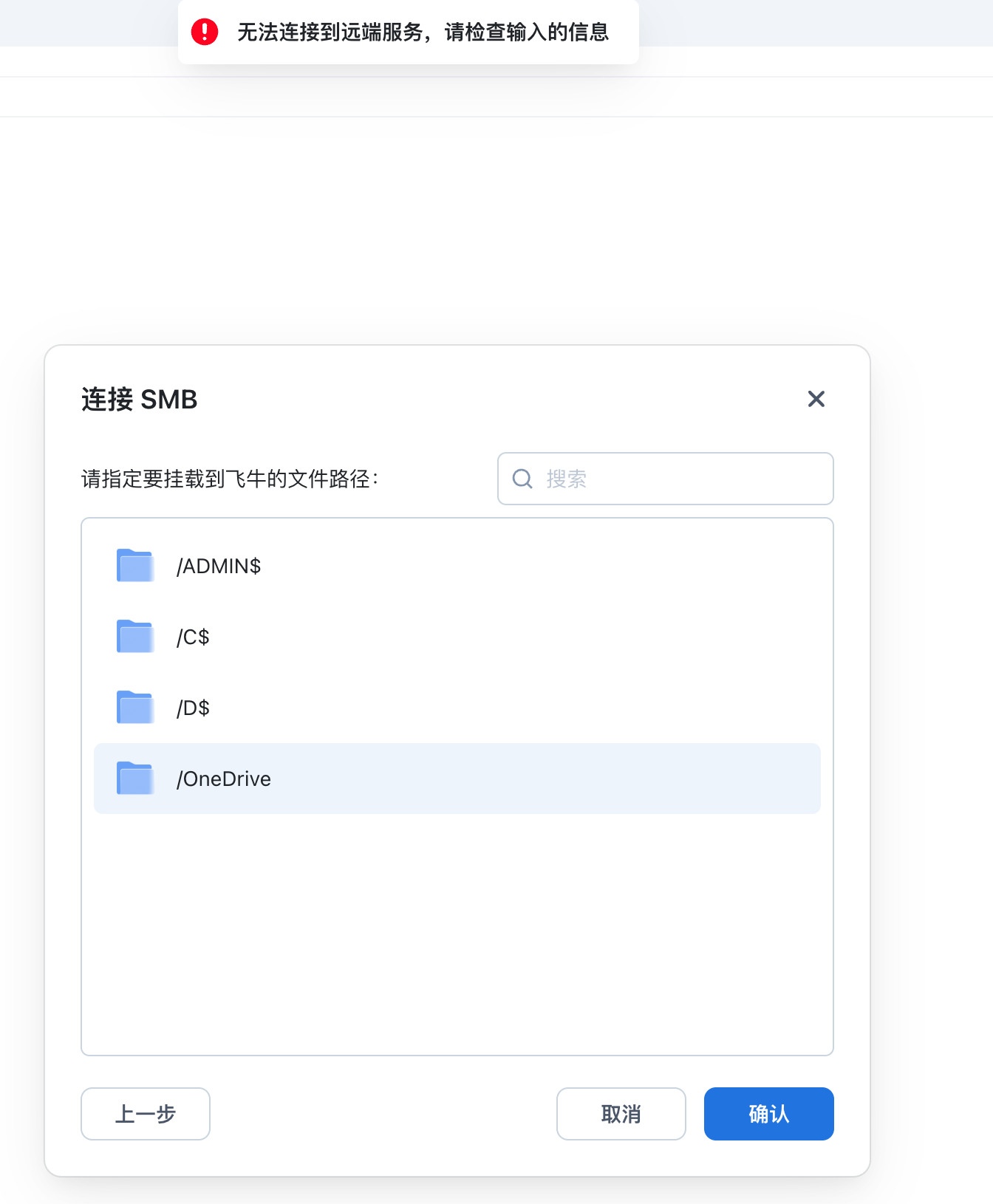Click the 无法连接到远端服务 error message
The image size is (993, 1204).
[x=423, y=32]
